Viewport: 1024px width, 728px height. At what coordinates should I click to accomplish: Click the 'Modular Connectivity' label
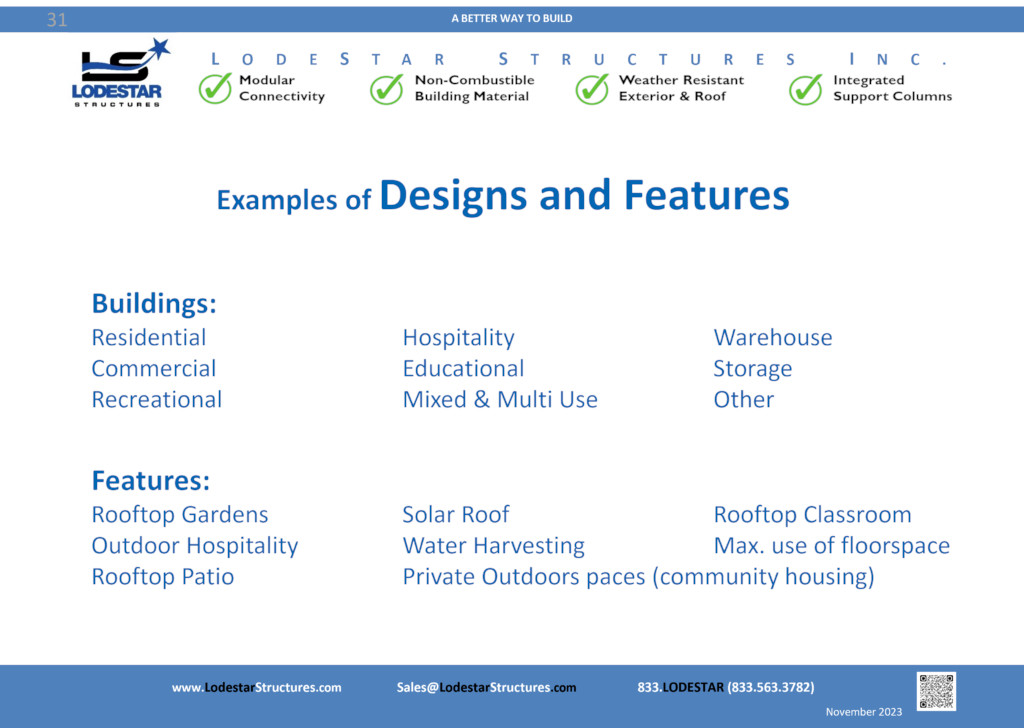coord(281,88)
